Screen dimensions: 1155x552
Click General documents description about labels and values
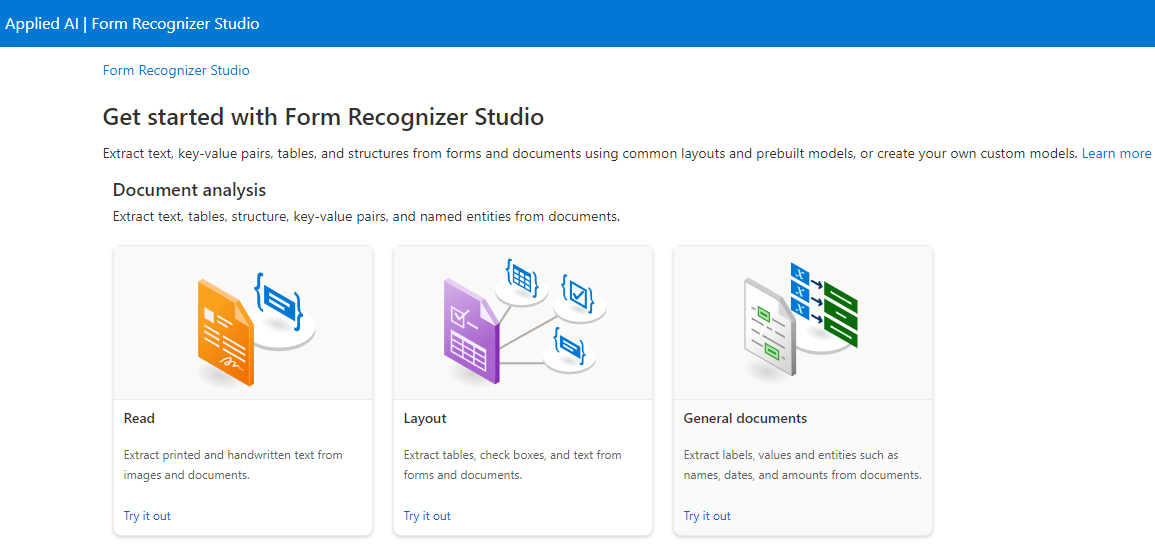point(803,465)
